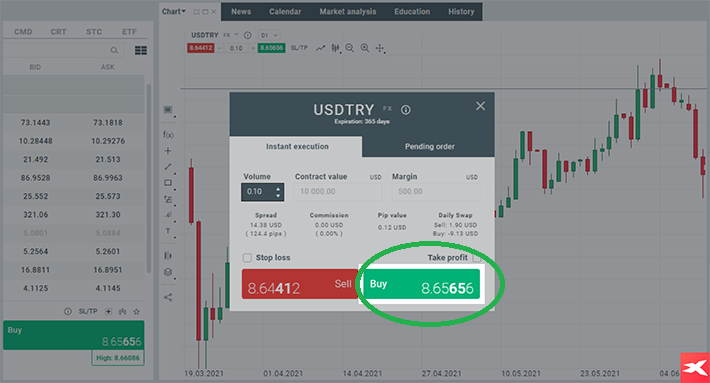Screen dimensions: 710x383
Task: Maximize the chart panel icon
Action: click(205, 12)
